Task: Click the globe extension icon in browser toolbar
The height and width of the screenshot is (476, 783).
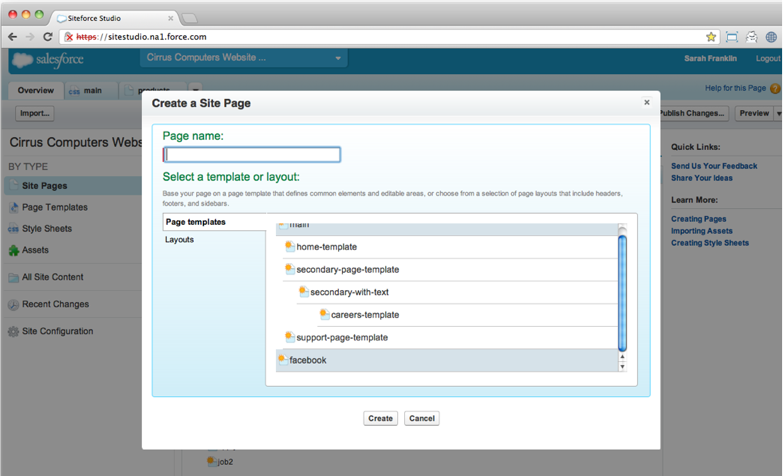Action: (x=771, y=36)
